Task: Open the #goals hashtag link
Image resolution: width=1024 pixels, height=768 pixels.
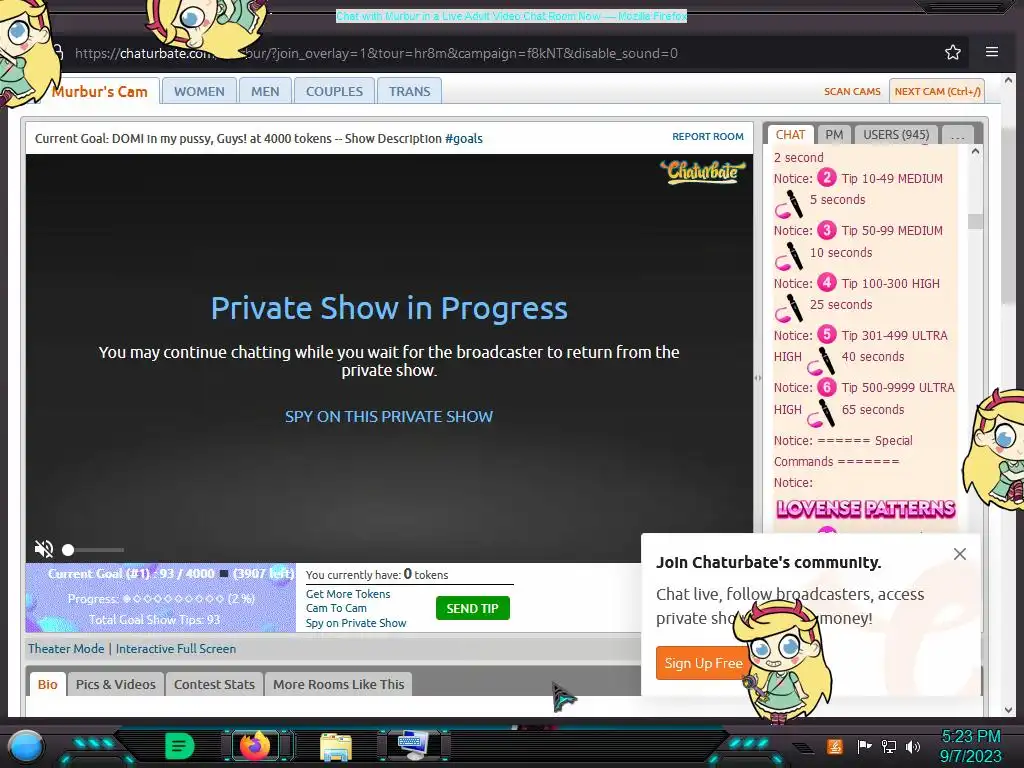Action: 464,138
